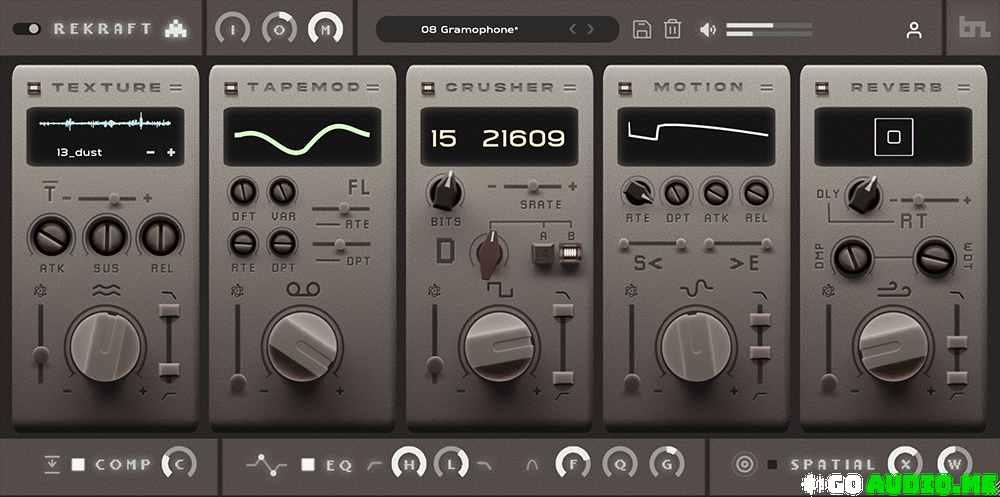Click the REKRAFT pixel invader logo icon
The image size is (1000, 497).
click(176, 29)
